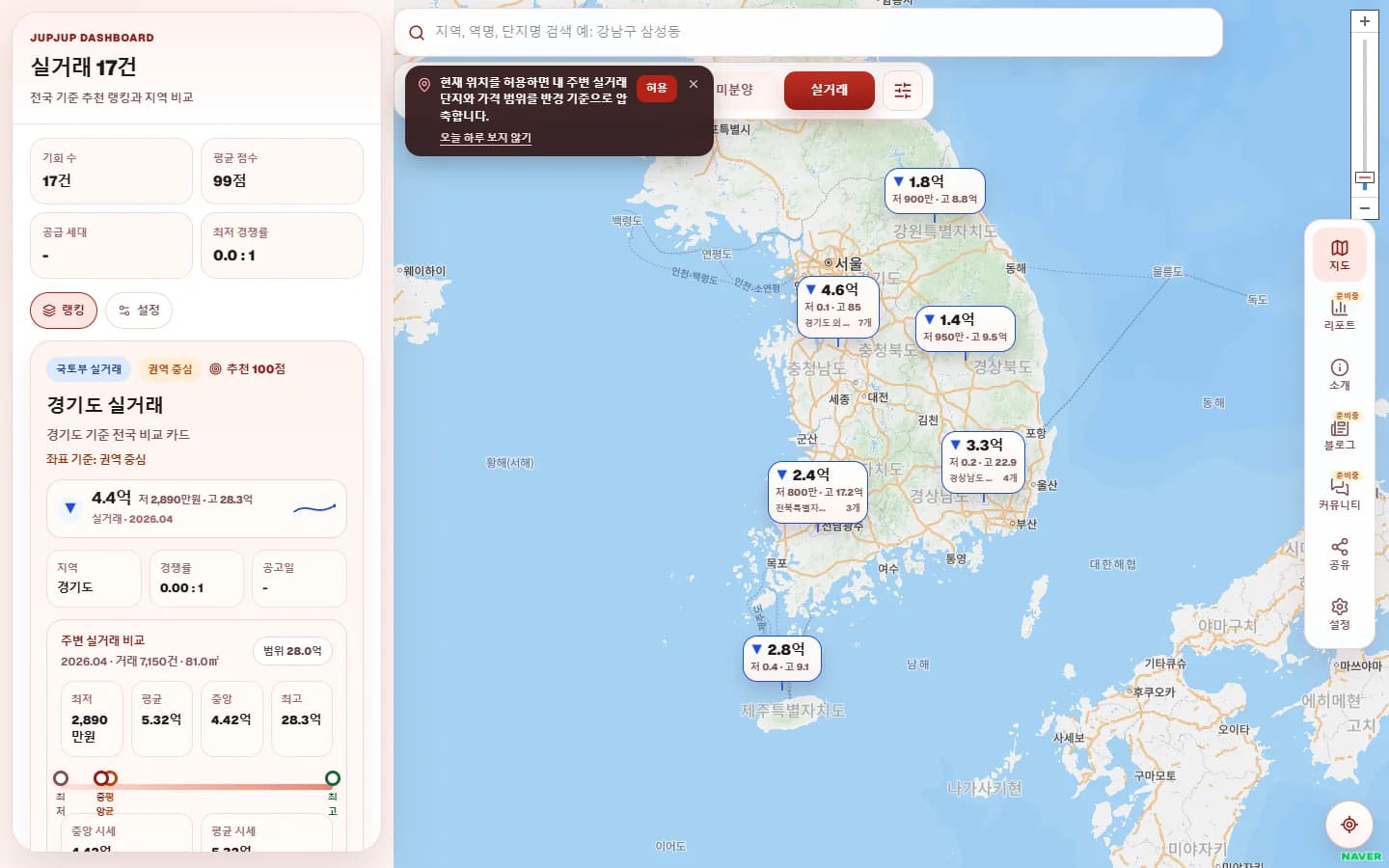Click the 평균 5.32억 stat box
Viewport: 1389px width, 868px height.
[x=161, y=719]
